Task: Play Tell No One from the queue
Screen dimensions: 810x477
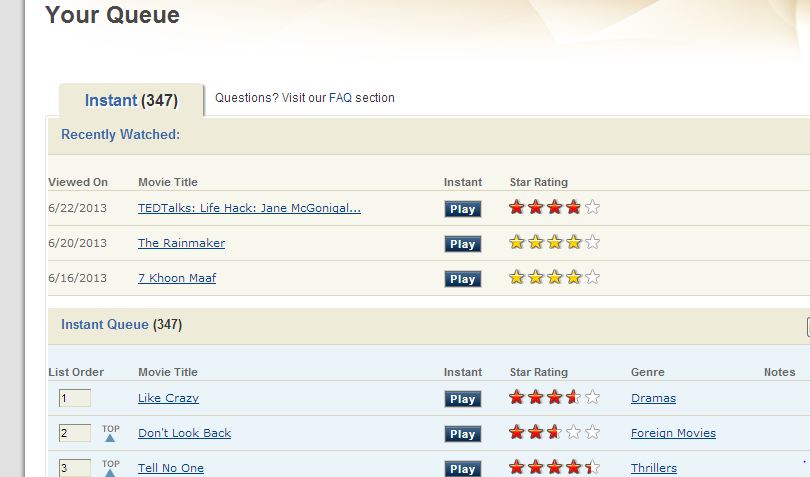Action: [463, 469]
